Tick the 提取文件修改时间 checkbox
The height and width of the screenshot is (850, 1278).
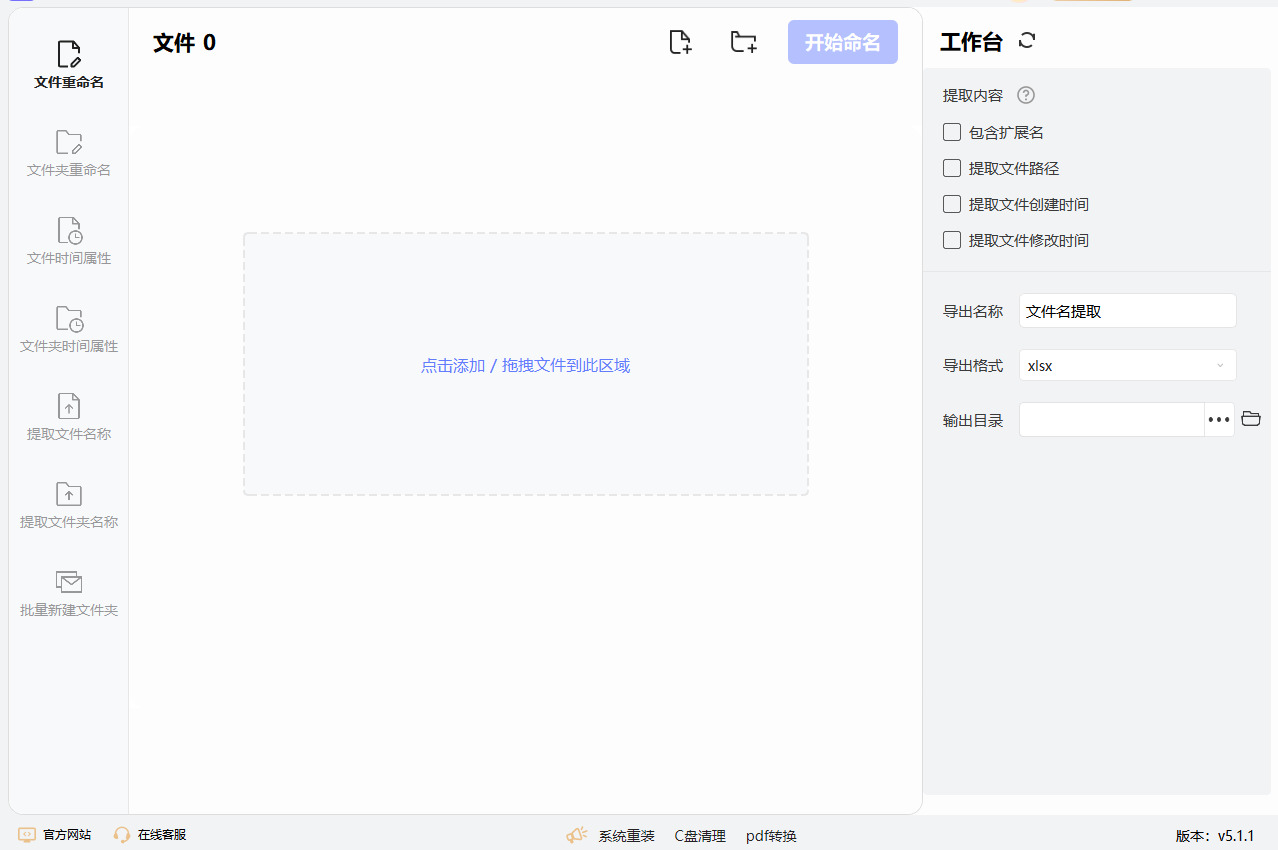coord(952,240)
